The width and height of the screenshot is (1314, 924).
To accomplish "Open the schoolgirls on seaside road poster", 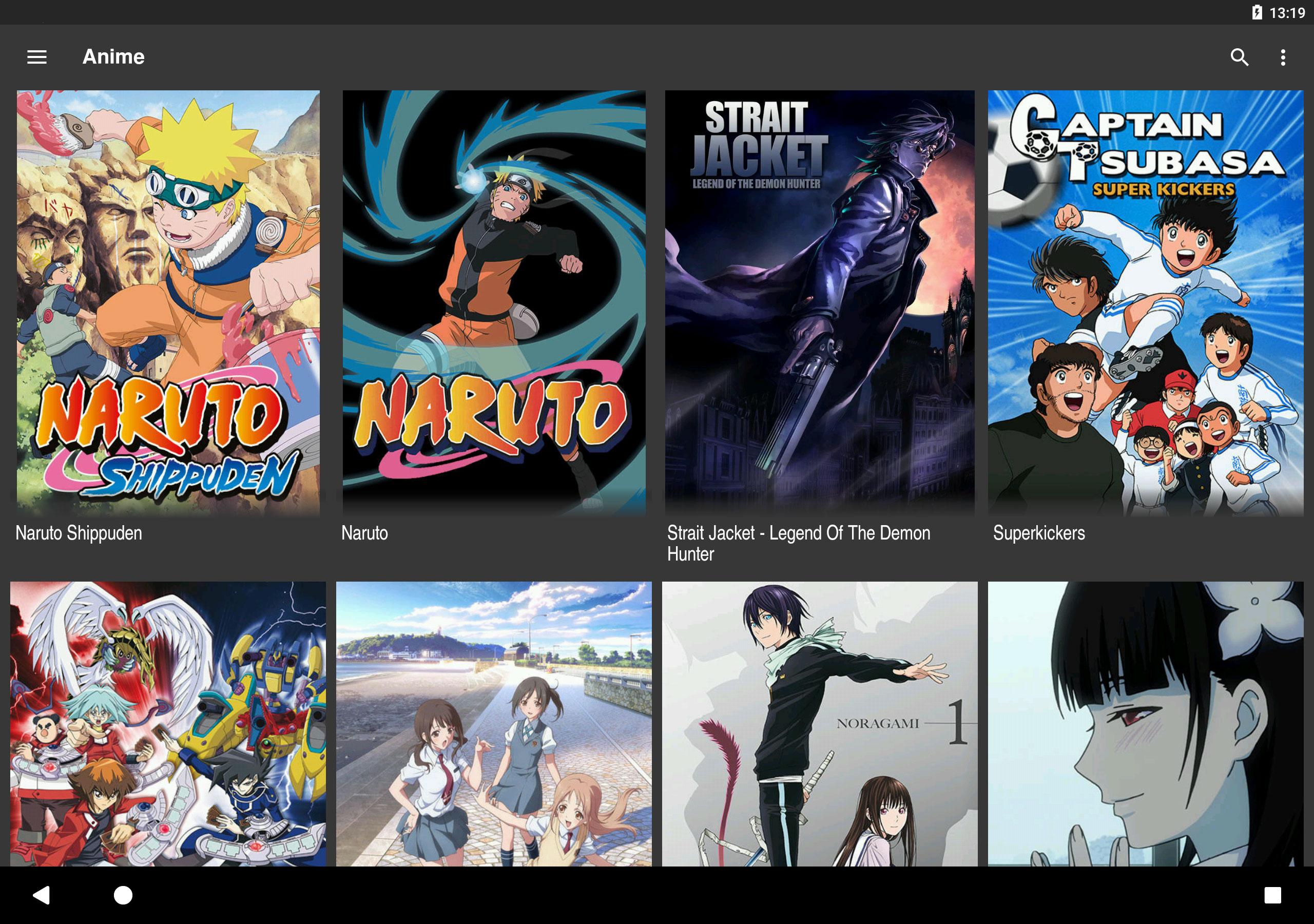I will 494,724.
